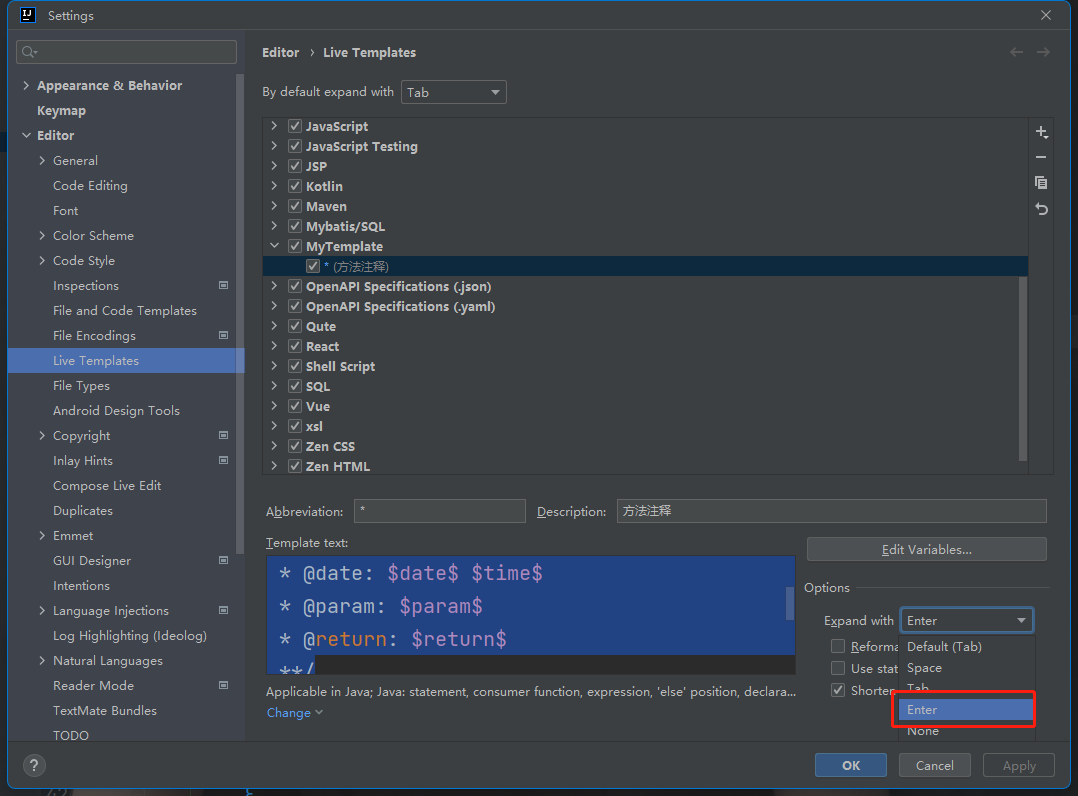The height and width of the screenshot is (796, 1078).
Task: Uncheck the Kotlin template group
Action: pos(295,186)
